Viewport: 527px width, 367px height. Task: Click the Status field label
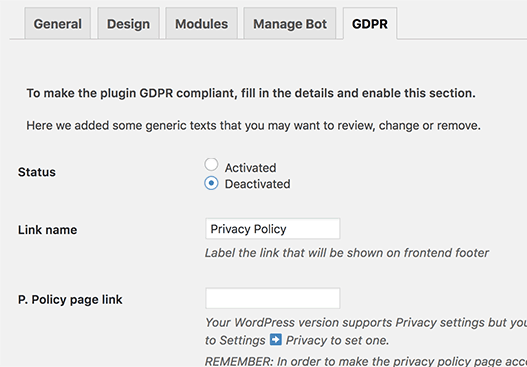click(x=37, y=172)
